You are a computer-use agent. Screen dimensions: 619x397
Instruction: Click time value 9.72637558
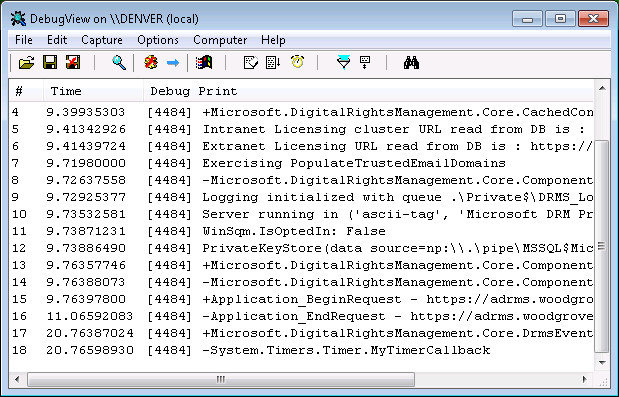point(86,180)
